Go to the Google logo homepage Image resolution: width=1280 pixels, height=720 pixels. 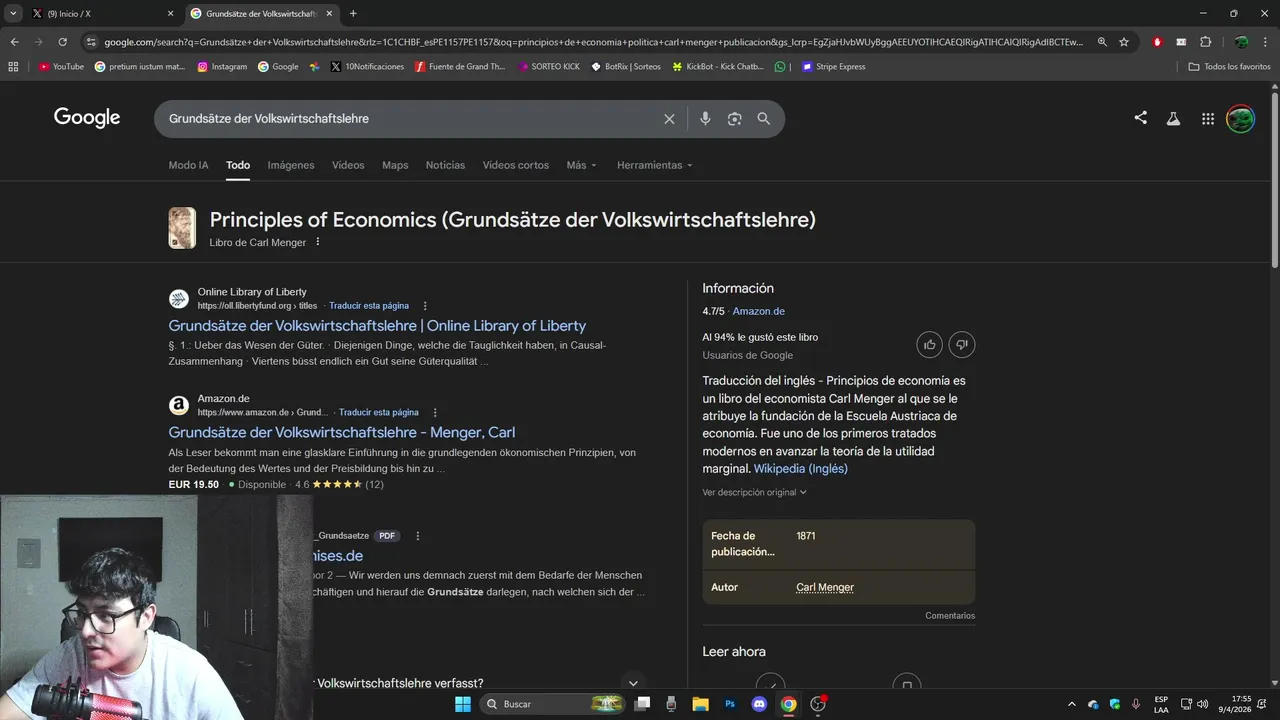click(87, 118)
